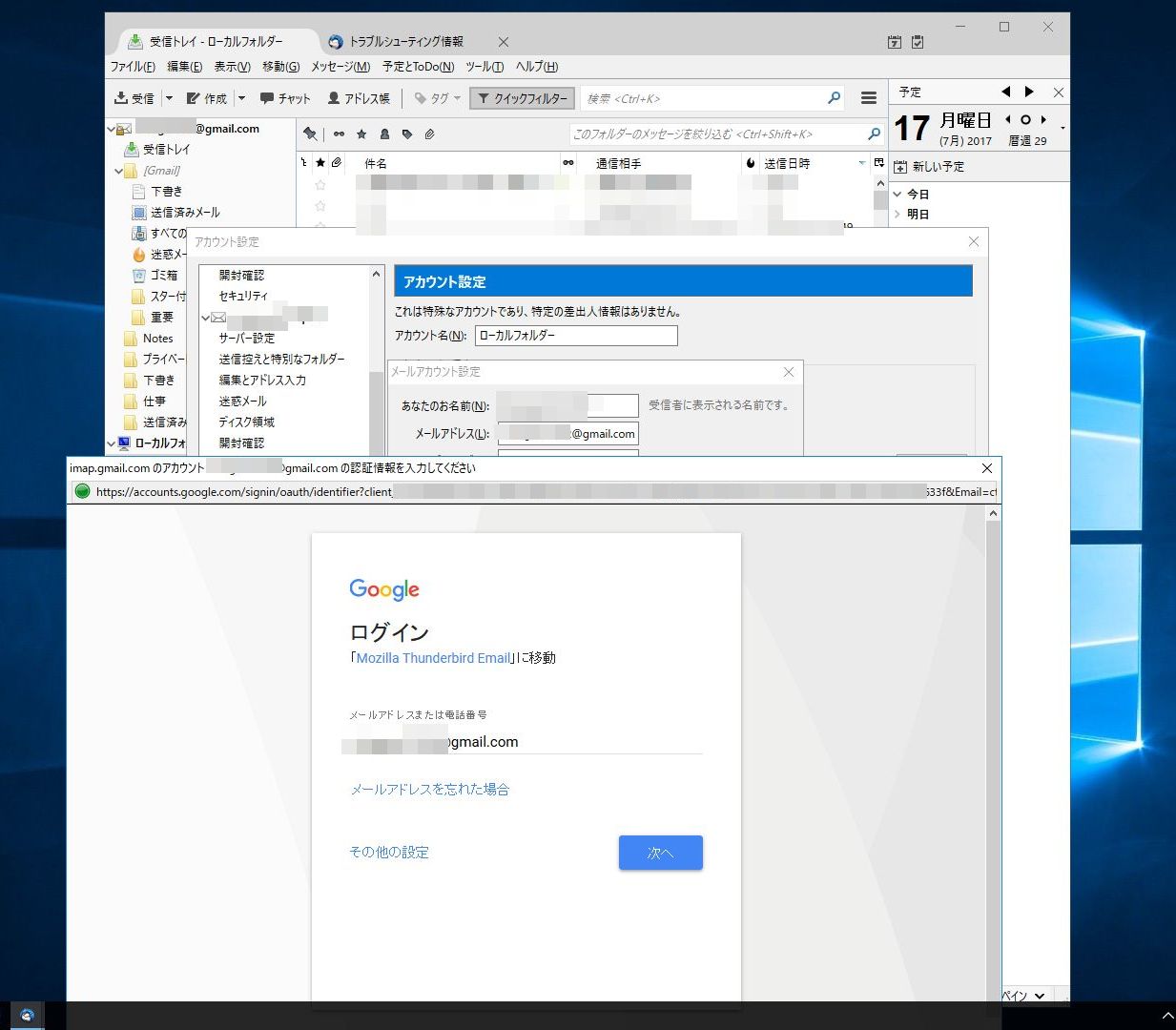This screenshot has height=1030, width=1176.
Task: Star the second message in the list
Action: (320, 205)
